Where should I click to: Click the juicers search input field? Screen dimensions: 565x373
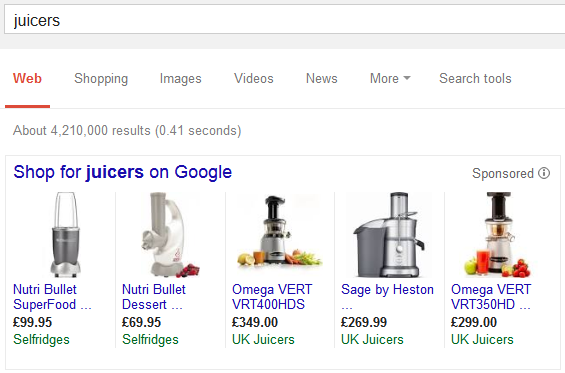(x=285, y=20)
